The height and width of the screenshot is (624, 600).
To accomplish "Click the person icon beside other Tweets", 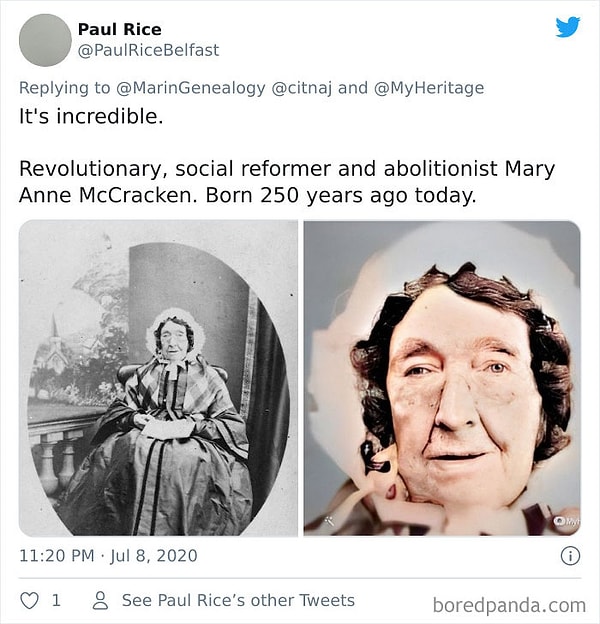I will click(x=100, y=601).
